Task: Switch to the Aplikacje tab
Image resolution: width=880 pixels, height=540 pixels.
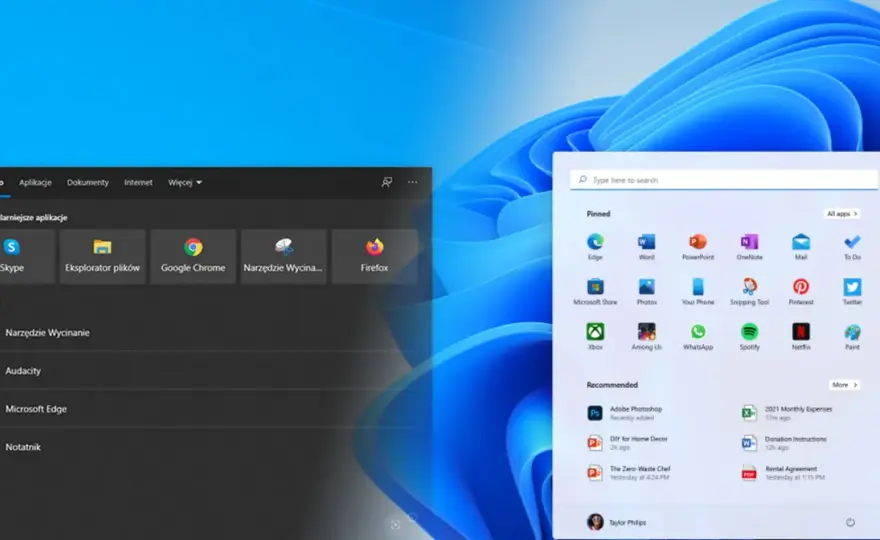Action: click(x=35, y=182)
